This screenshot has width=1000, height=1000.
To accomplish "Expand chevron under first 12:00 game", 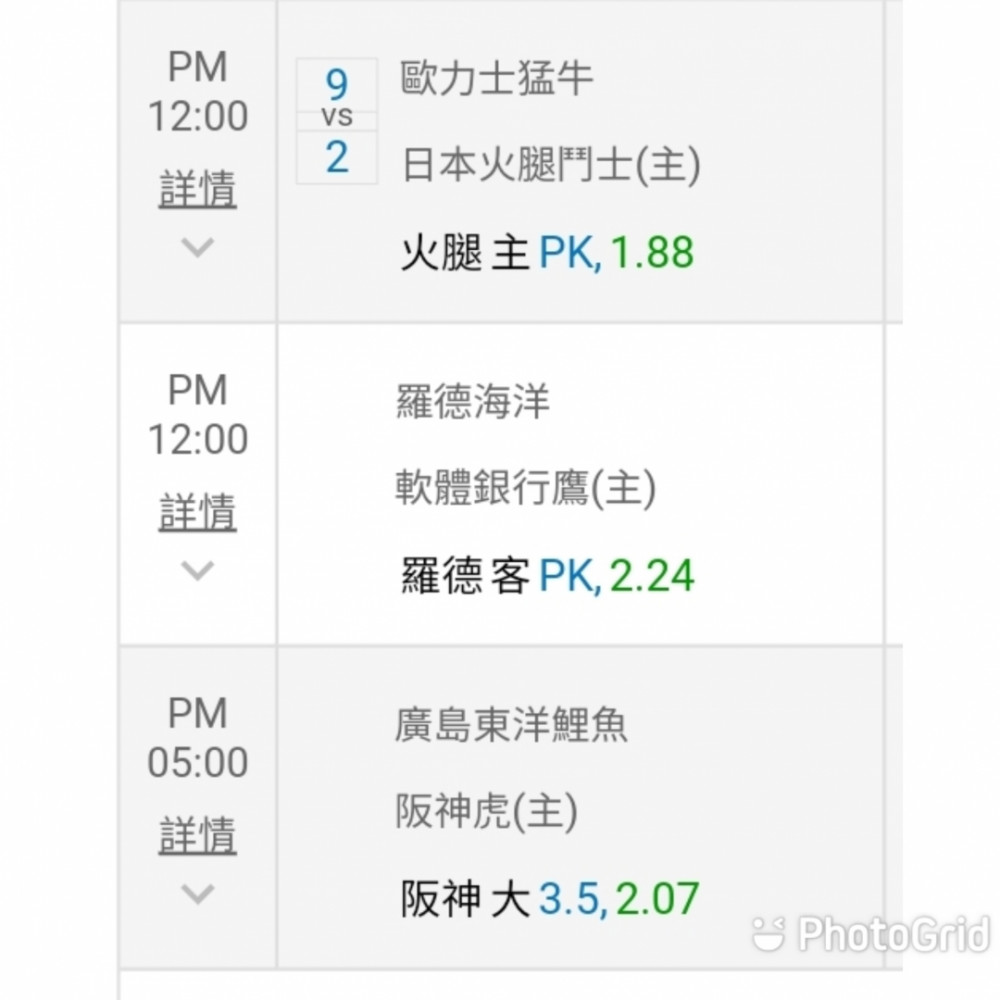I will (197, 247).
